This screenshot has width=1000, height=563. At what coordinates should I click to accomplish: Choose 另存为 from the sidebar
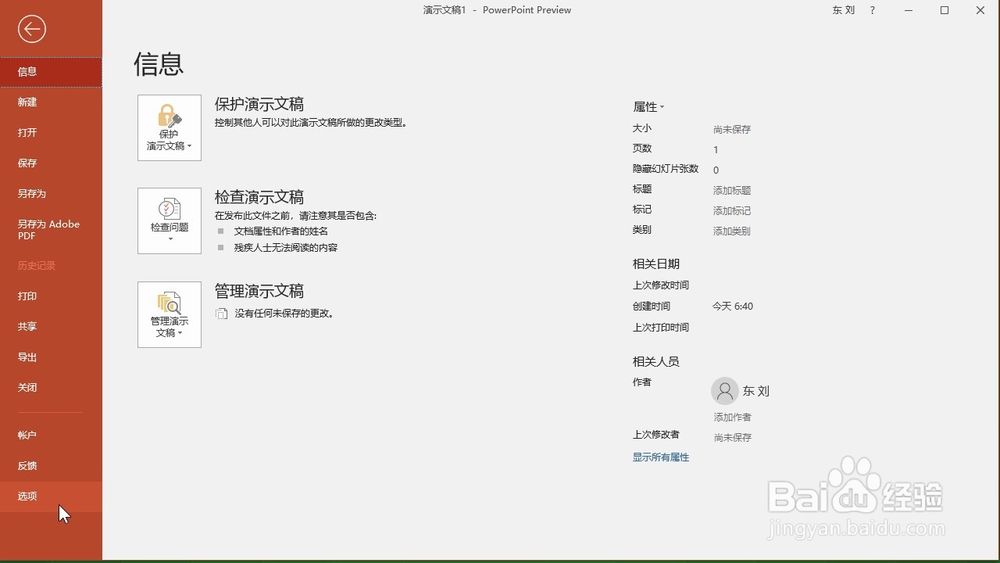pos(51,194)
